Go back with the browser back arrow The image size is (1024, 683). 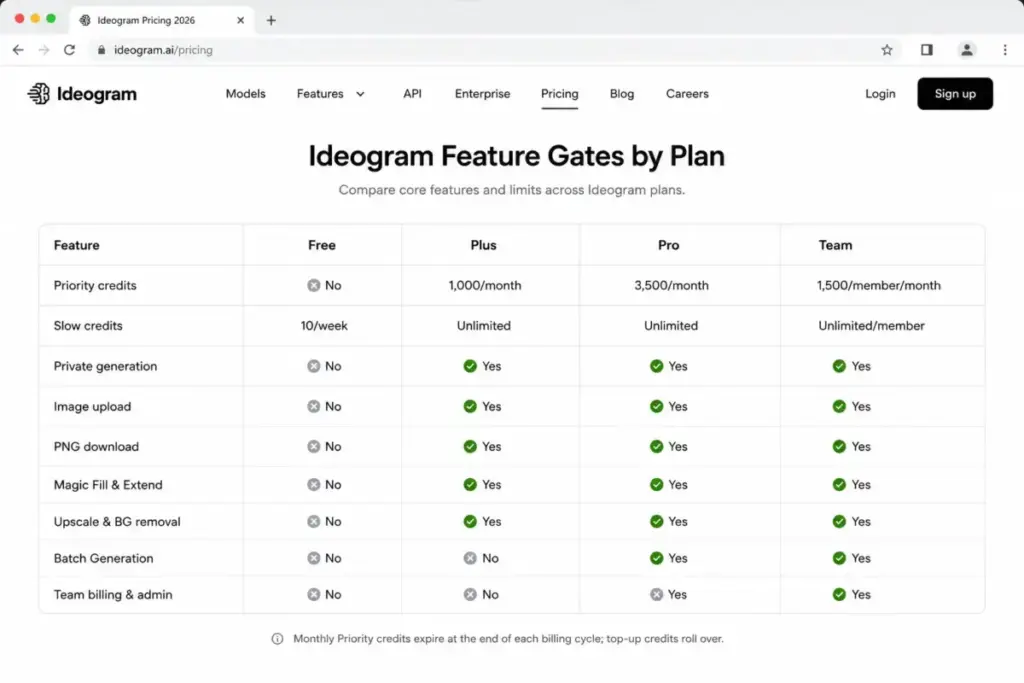(18, 50)
